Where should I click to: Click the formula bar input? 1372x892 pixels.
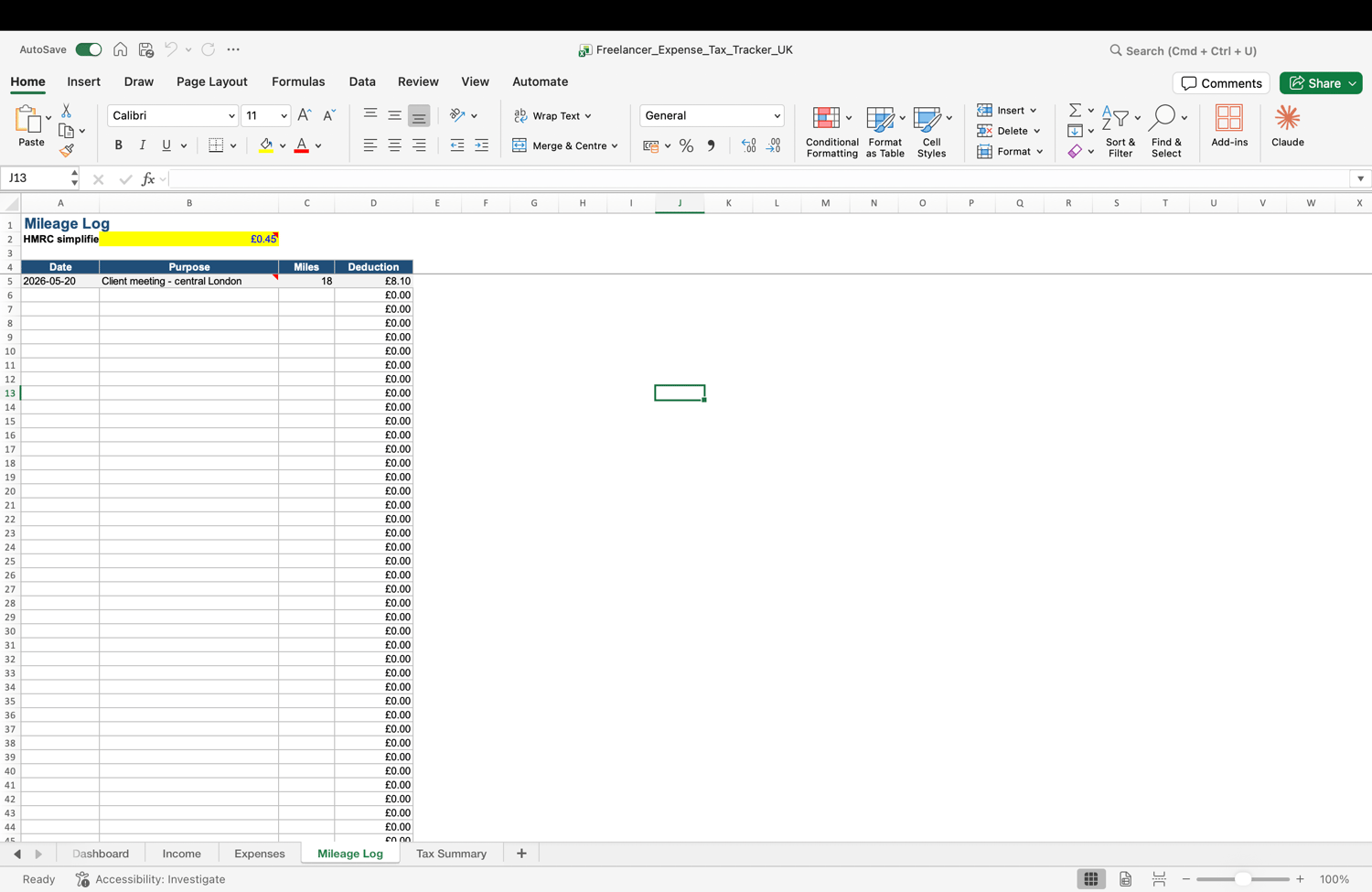click(x=759, y=178)
